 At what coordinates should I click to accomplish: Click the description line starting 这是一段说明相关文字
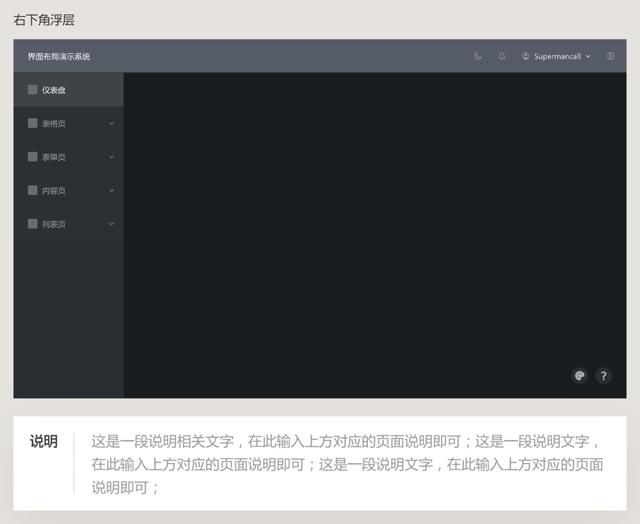[345, 441]
